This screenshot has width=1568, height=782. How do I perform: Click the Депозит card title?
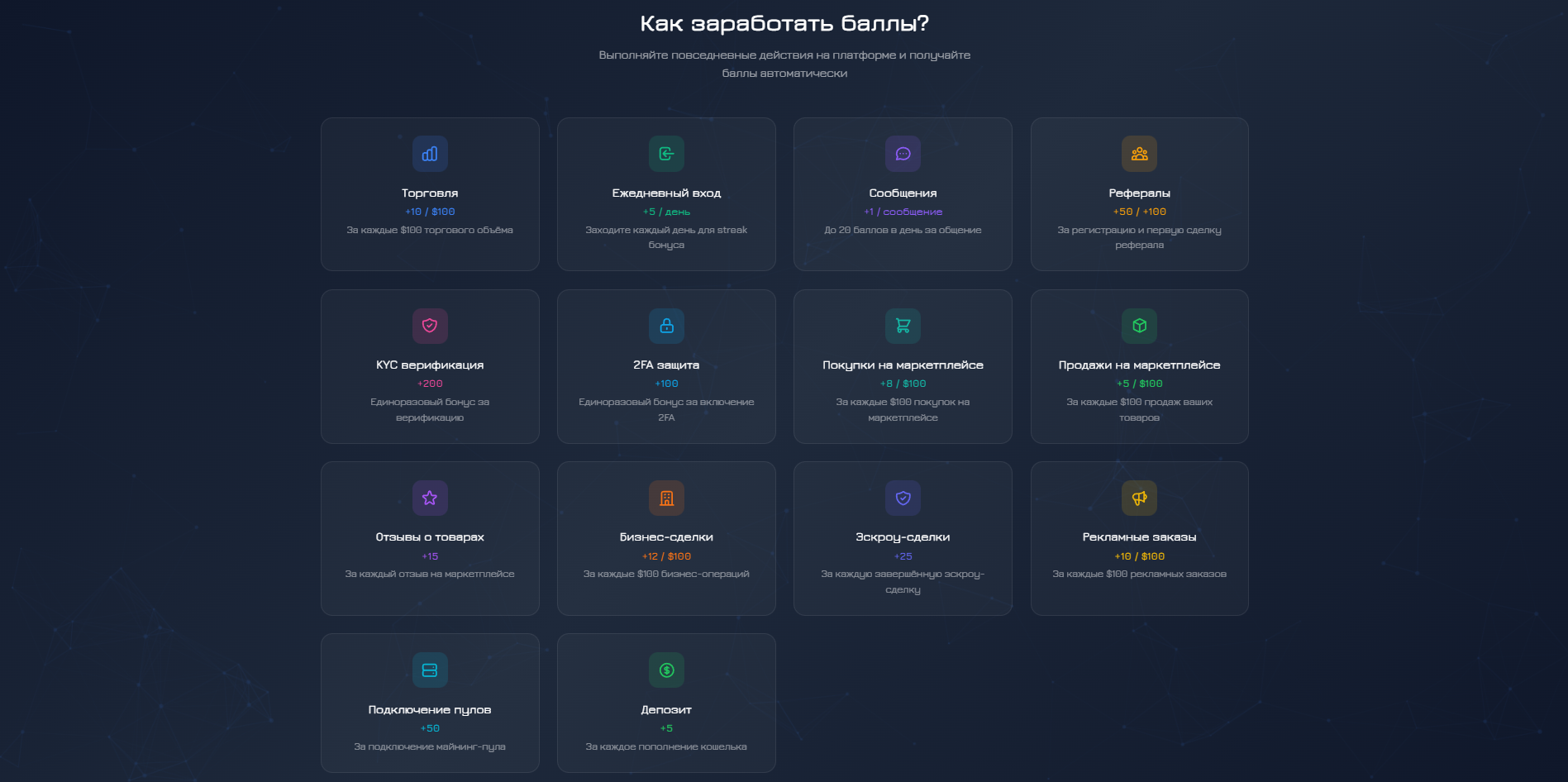pyautogui.click(x=666, y=709)
